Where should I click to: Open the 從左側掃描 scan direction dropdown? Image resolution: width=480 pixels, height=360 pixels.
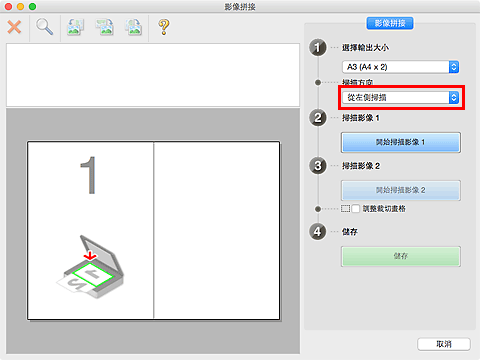(400, 97)
